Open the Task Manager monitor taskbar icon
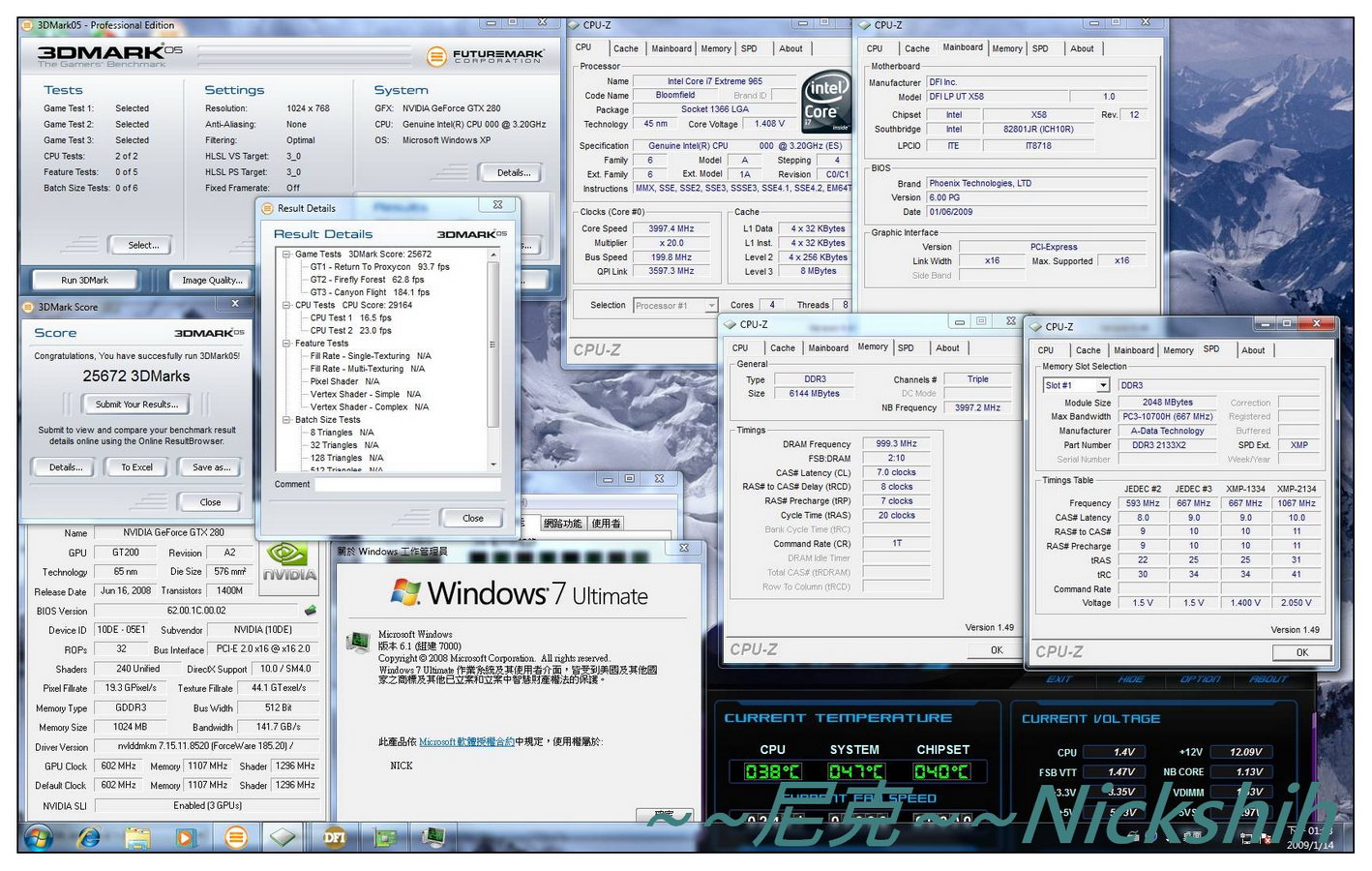1372x871 pixels. [433, 836]
